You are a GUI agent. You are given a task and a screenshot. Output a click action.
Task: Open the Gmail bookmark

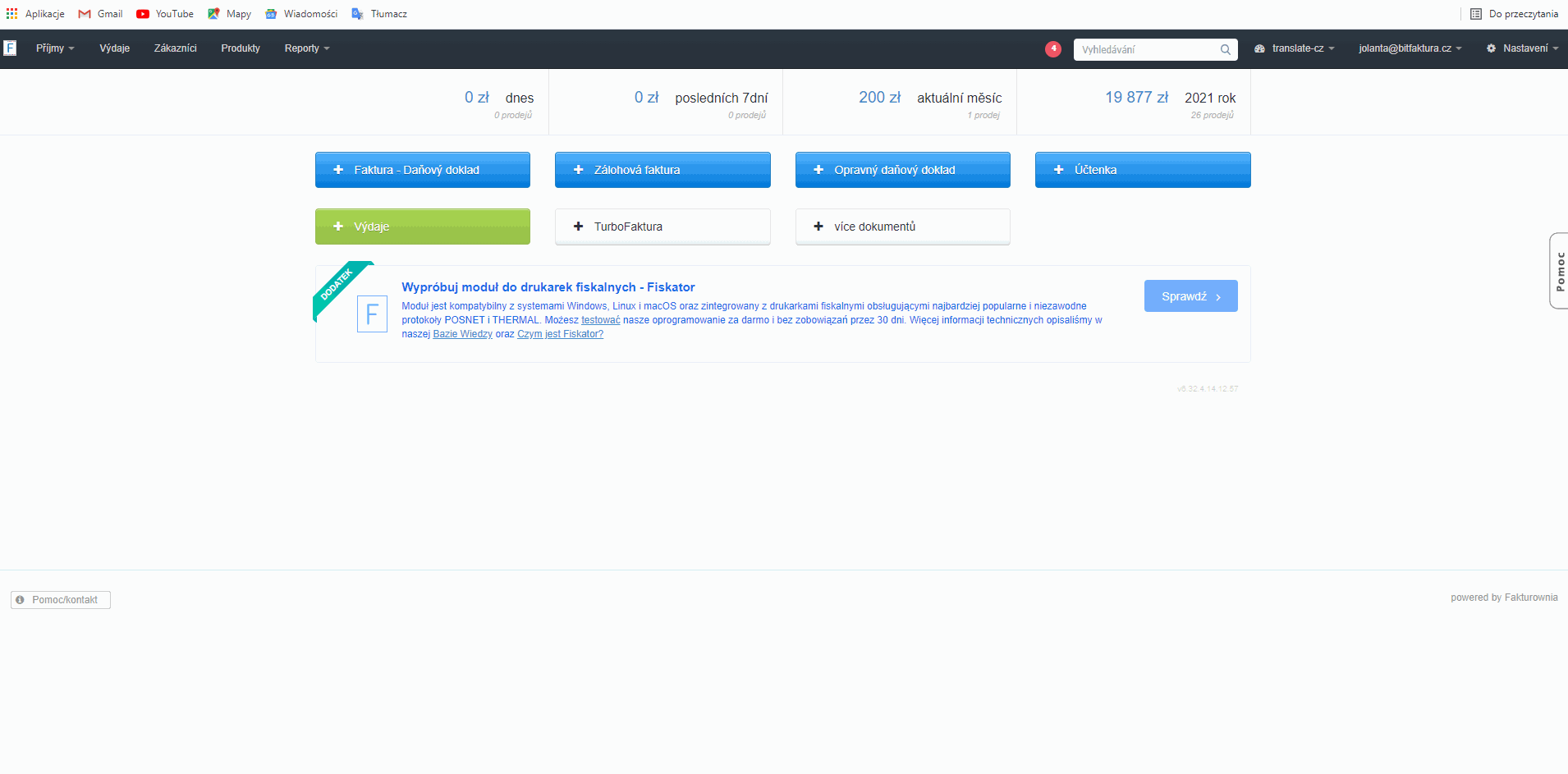[100, 14]
